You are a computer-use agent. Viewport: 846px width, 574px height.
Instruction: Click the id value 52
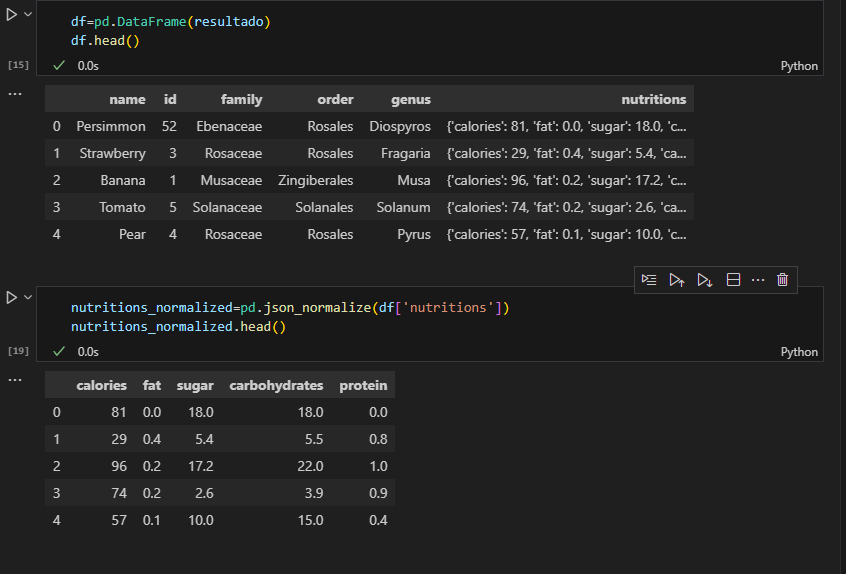[x=169, y=126]
